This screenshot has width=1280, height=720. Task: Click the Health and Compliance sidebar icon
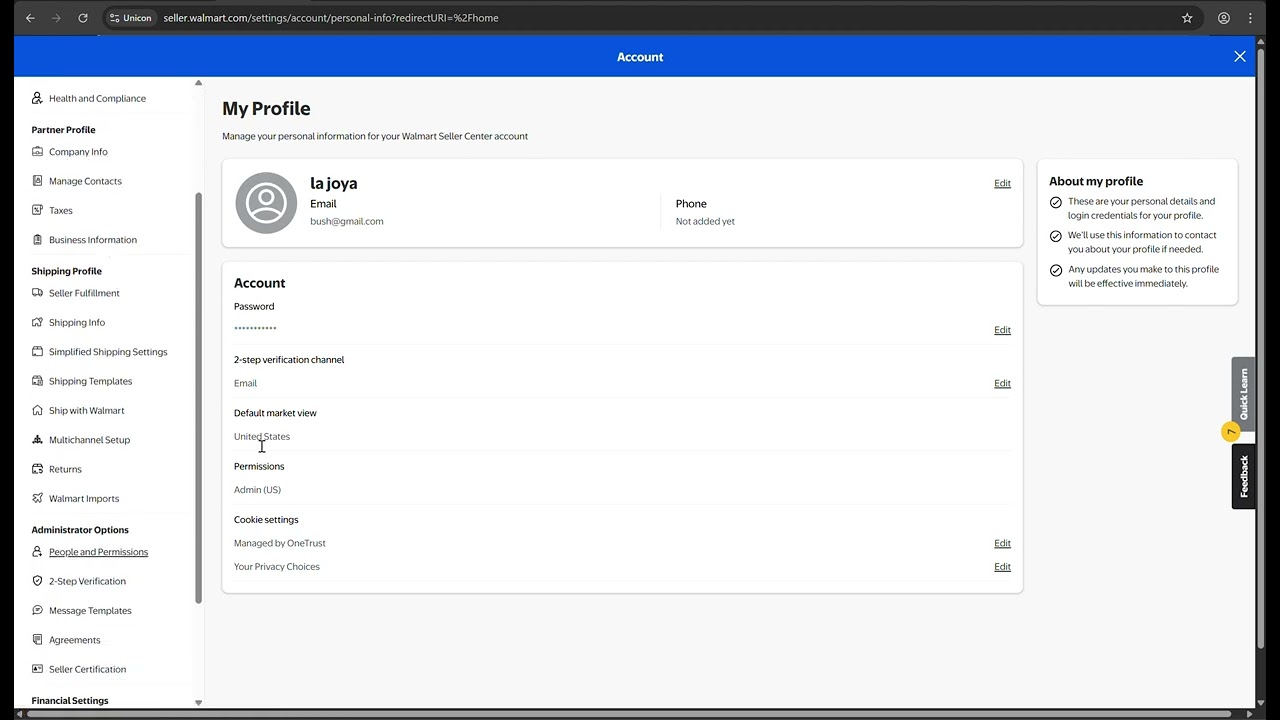tap(38, 98)
